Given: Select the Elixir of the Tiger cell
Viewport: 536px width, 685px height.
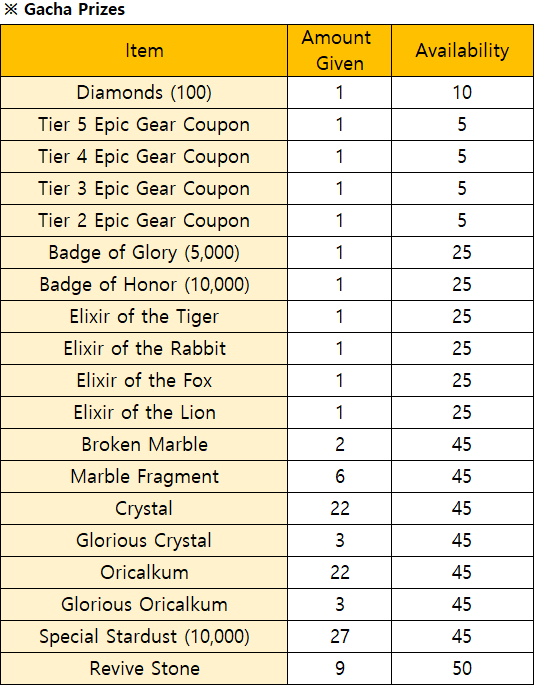Looking at the screenshot, I should click(144, 316).
